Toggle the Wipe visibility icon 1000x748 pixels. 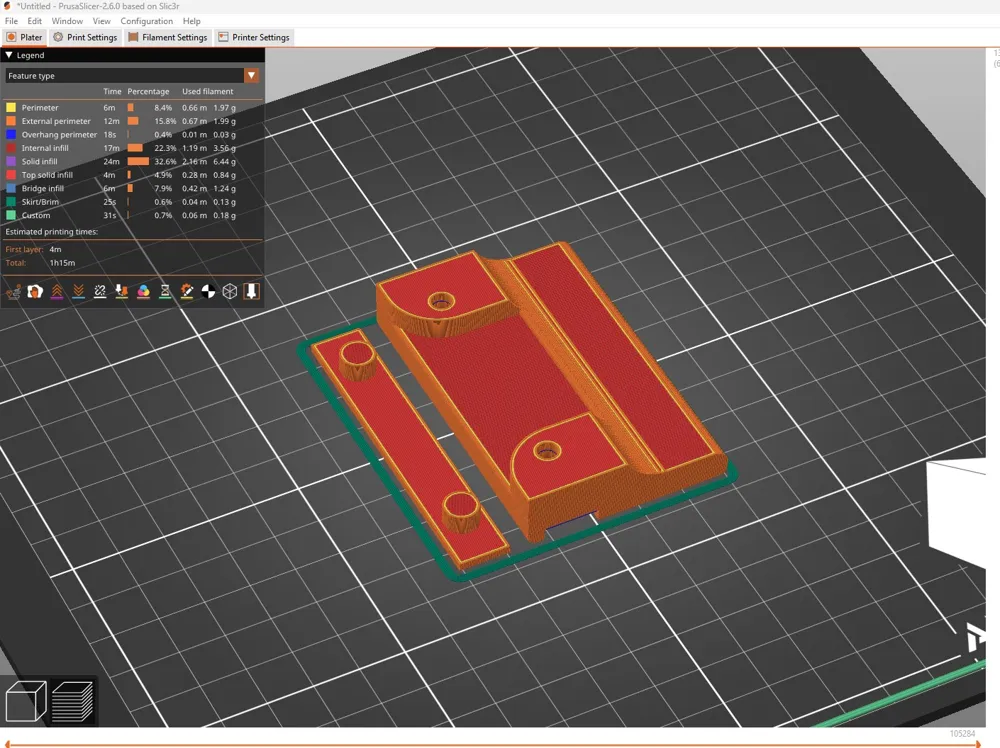pyautogui.click(x=35, y=291)
